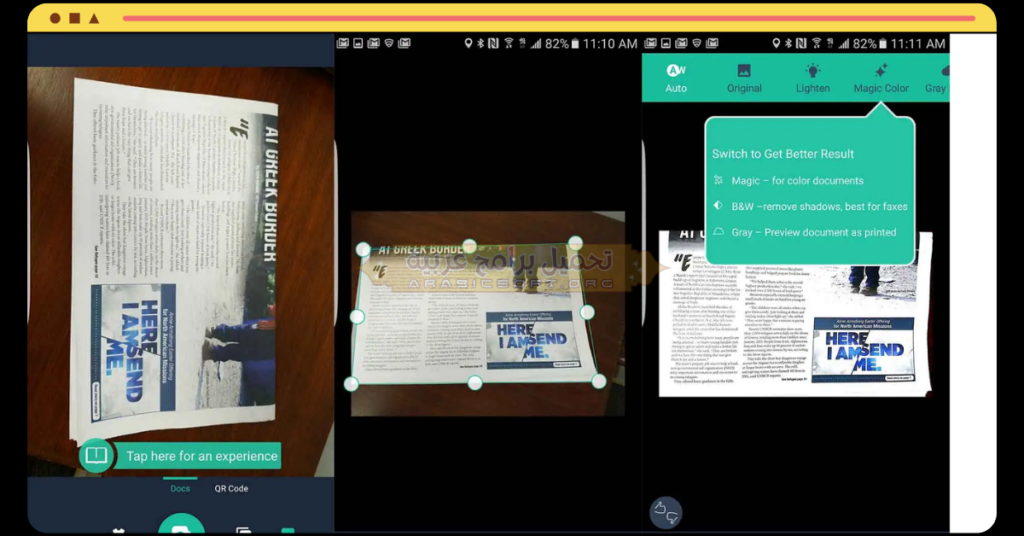Screen dimensions: 1024x536
Task: Open the thumbs up/down feedback button
Action: pyautogui.click(x=665, y=512)
